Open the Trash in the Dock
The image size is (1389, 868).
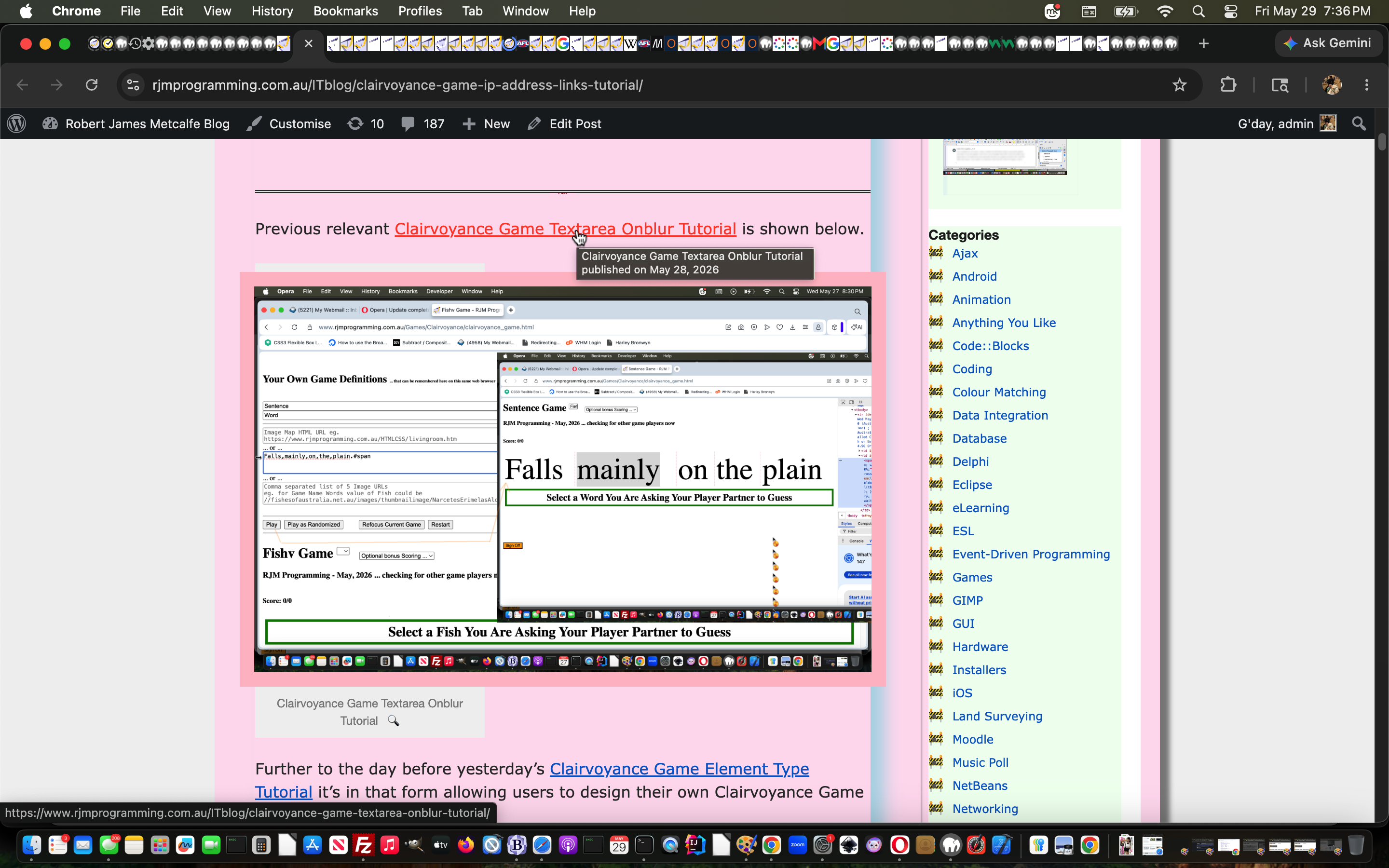coord(1356,845)
